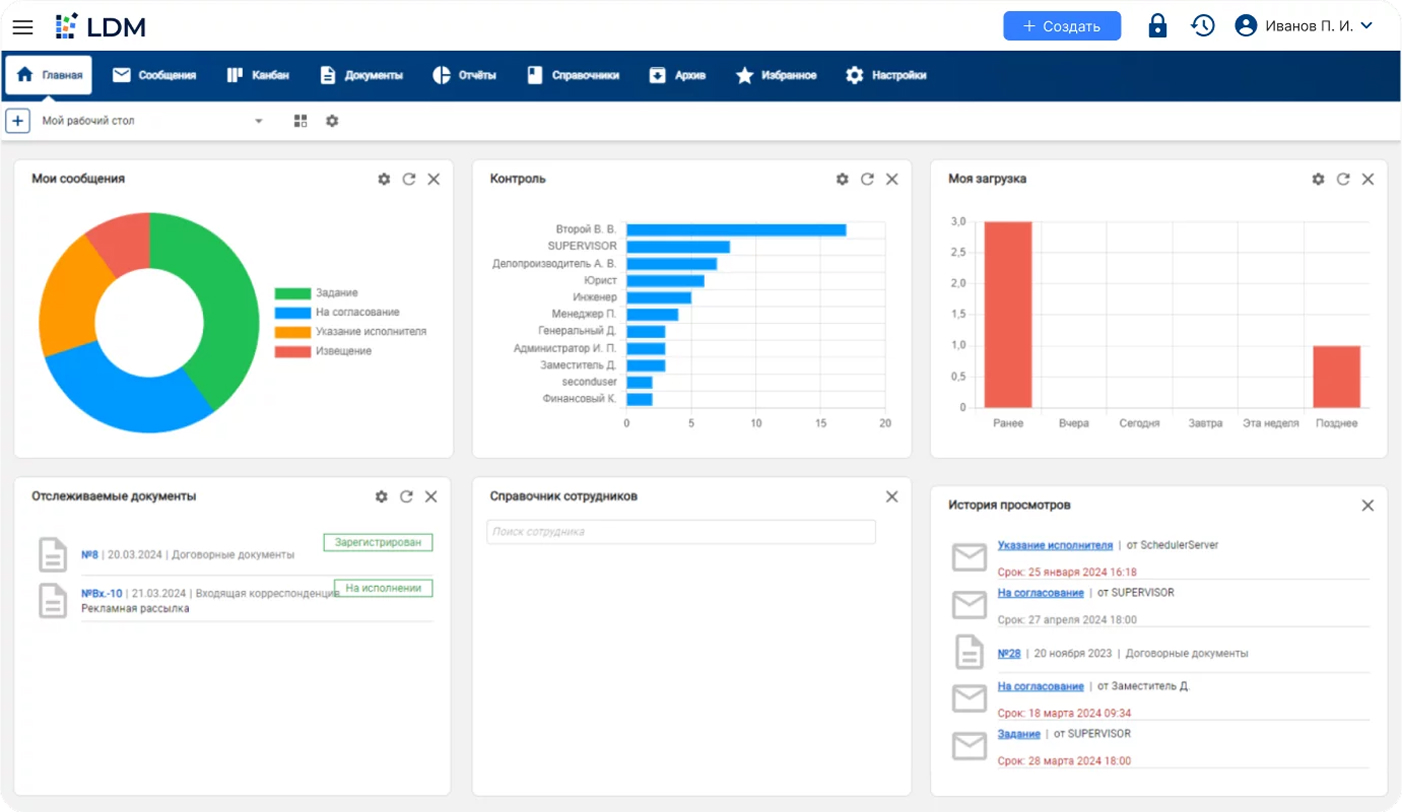This screenshot has height=812, width=1402.
Task: Open the Иванов П. И. user menu
Action: [1304, 26]
